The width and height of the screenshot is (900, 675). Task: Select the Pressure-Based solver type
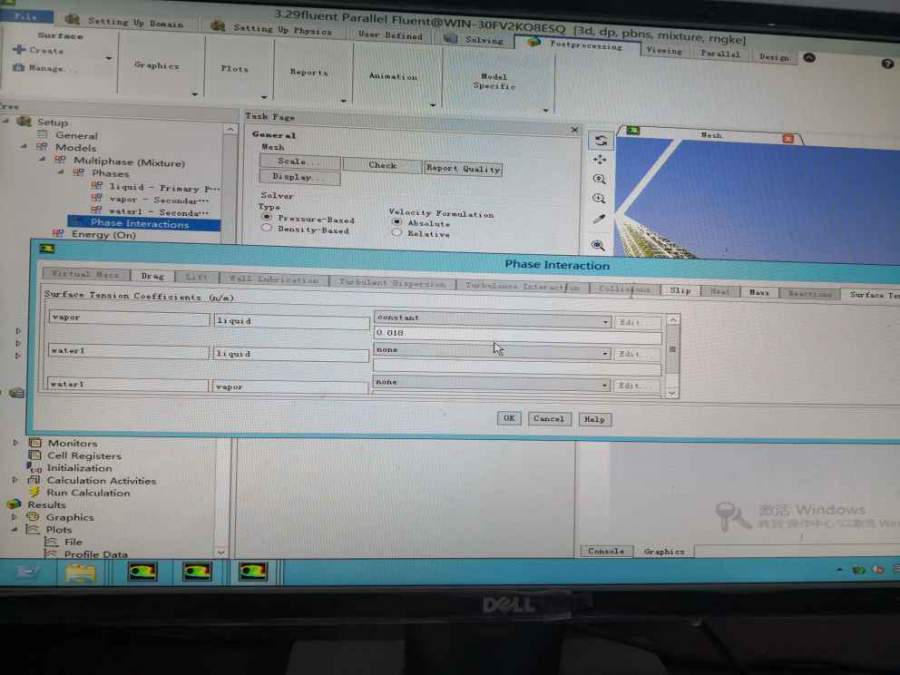tap(266, 218)
